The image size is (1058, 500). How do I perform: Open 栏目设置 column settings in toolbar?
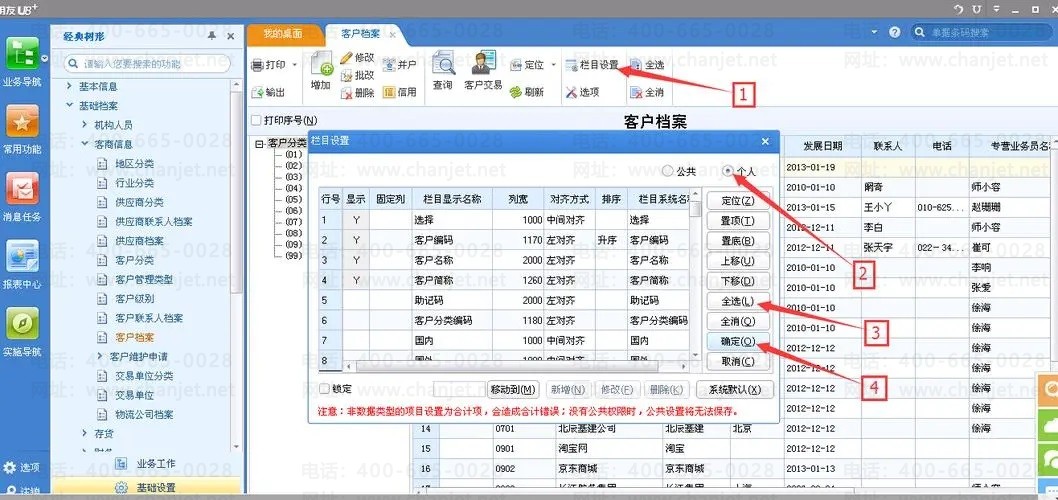point(592,65)
